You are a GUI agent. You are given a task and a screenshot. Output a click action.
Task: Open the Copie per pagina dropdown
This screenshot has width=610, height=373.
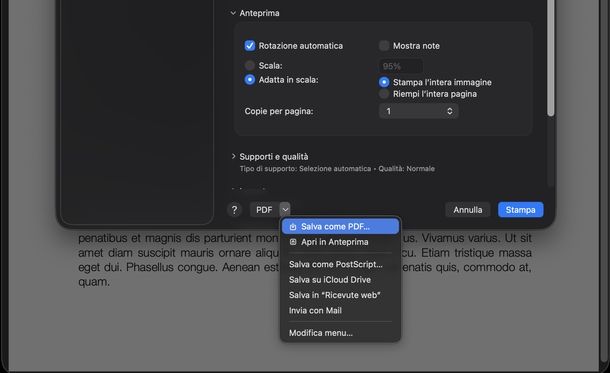(419, 111)
